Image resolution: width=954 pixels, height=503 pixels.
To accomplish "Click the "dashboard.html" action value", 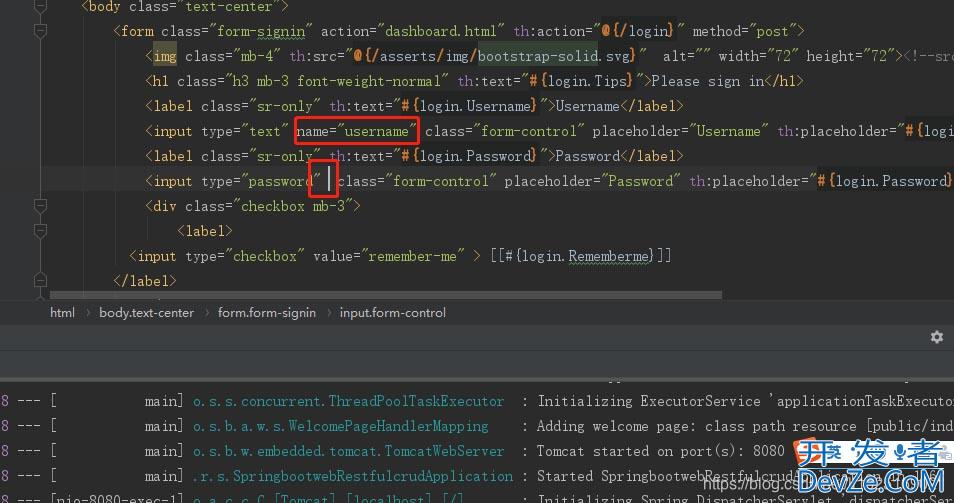I will 440,31.
